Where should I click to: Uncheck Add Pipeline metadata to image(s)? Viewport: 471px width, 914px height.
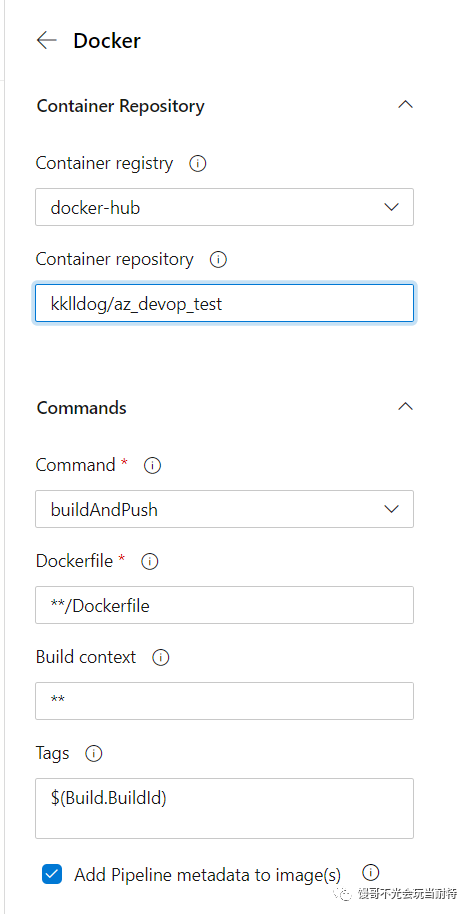click(52, 874)
